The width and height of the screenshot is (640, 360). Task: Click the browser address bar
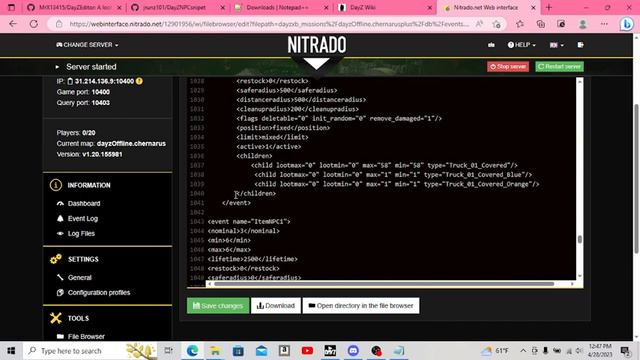click(x=269, y=24)
